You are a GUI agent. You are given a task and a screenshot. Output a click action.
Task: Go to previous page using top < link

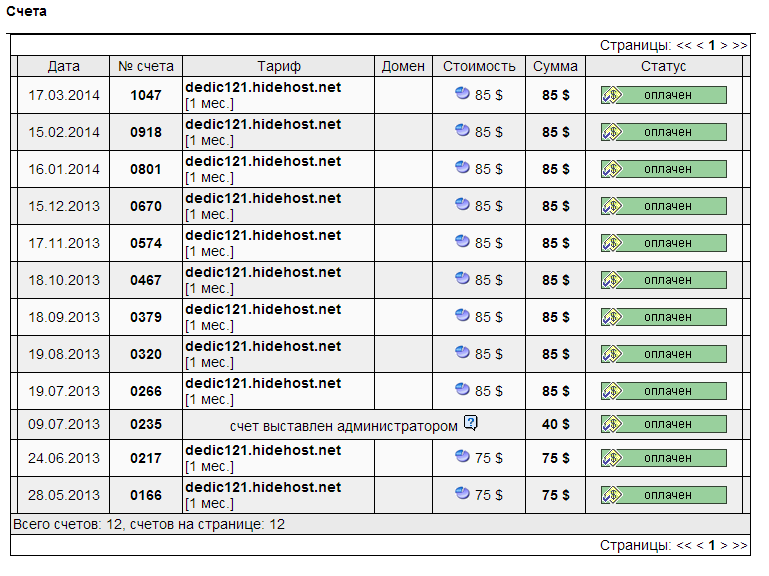(700, 46)
